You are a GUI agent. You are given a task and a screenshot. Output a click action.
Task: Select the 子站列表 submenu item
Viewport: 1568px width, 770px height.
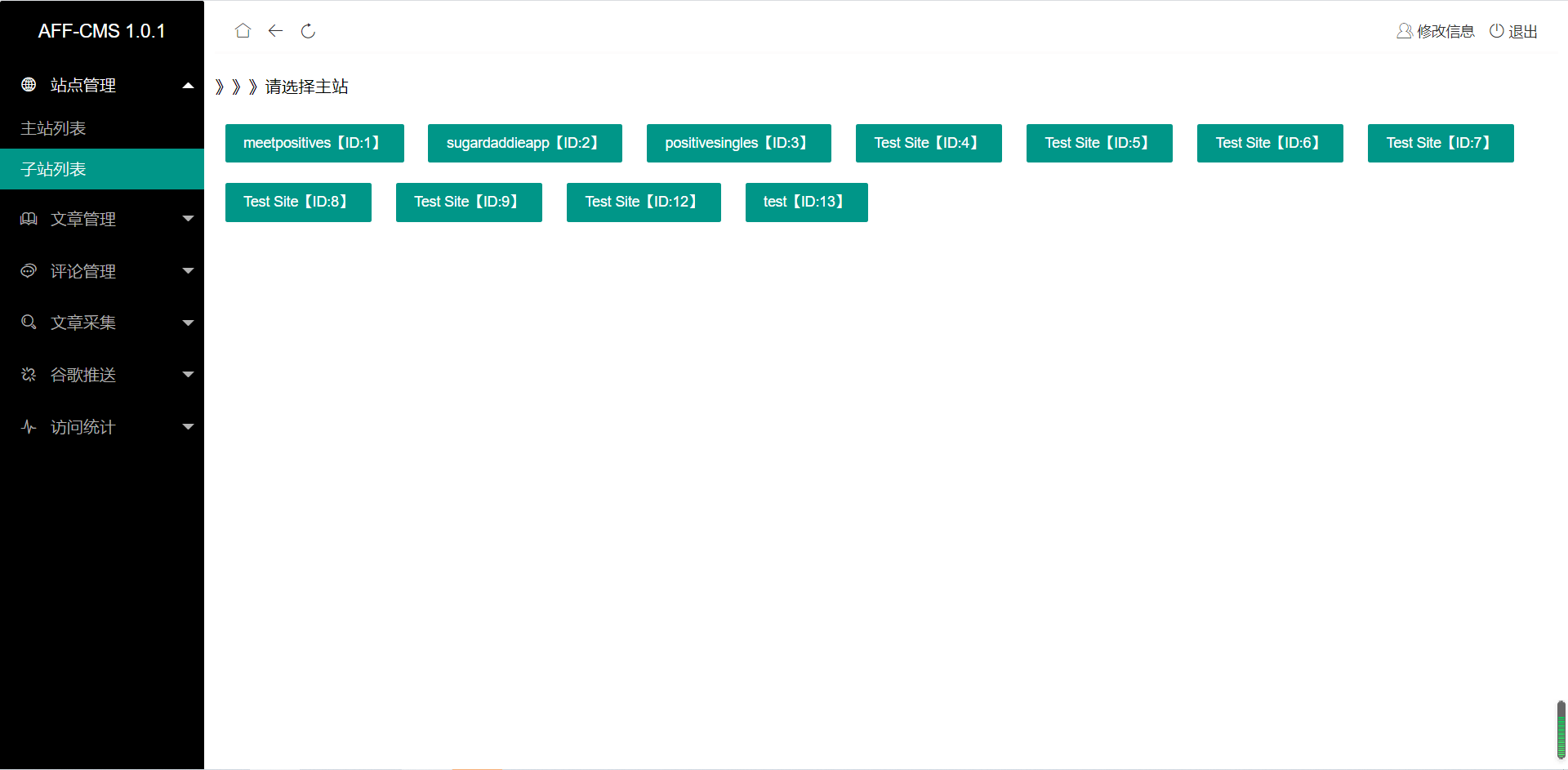click(102, 169)
